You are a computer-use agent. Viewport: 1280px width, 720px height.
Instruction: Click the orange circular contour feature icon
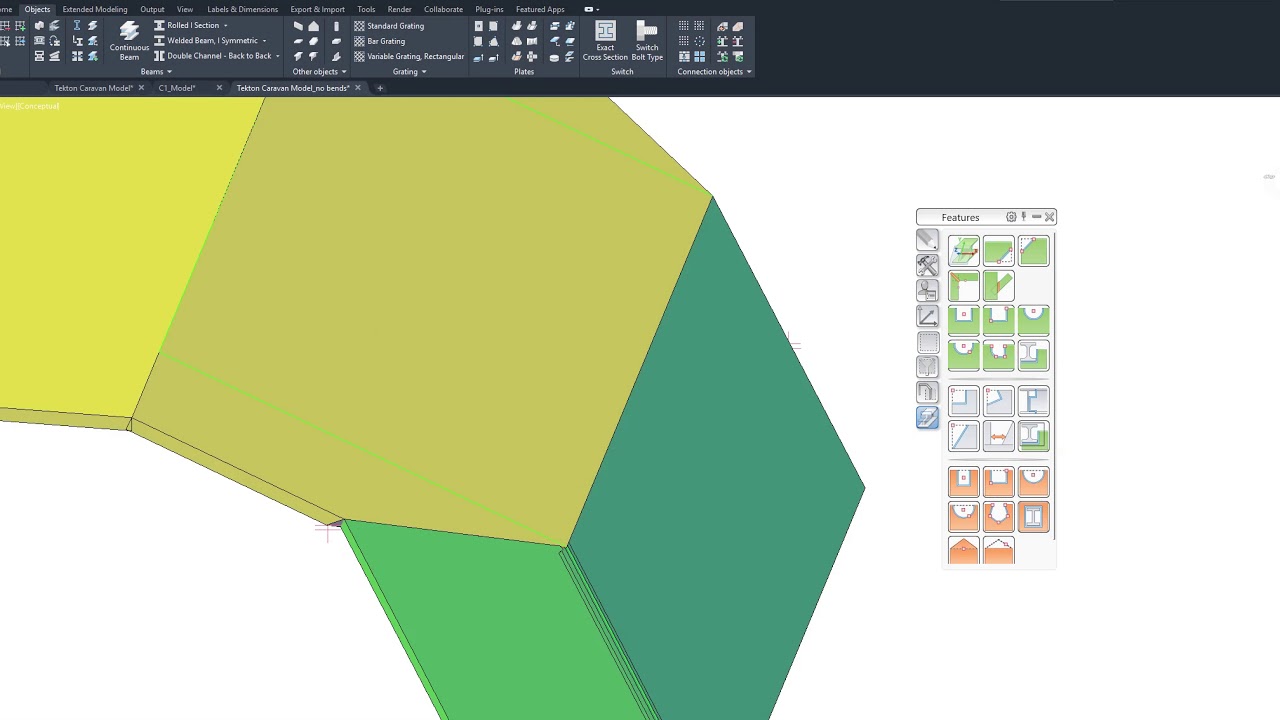[1034, 482]
